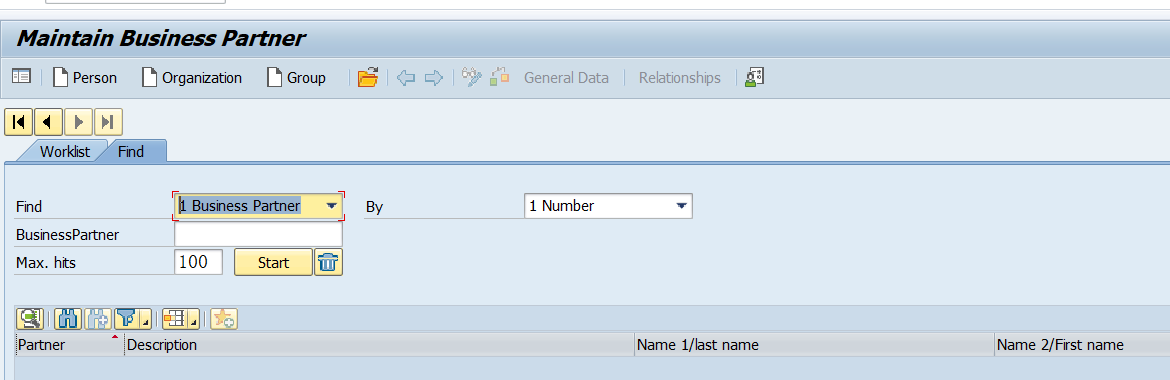Expand the layout options arrow
The width and height of the screenshot is (1170, 380).
194,321
